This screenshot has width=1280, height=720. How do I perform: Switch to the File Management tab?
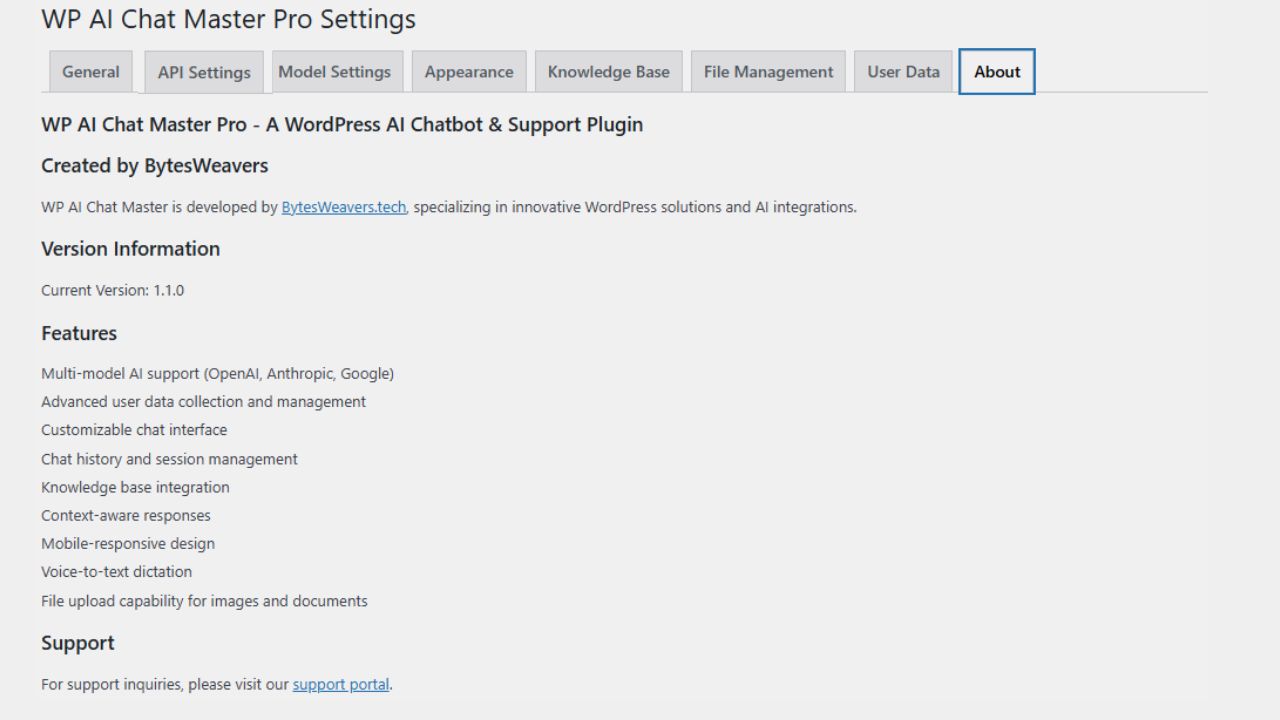[768, 72]
